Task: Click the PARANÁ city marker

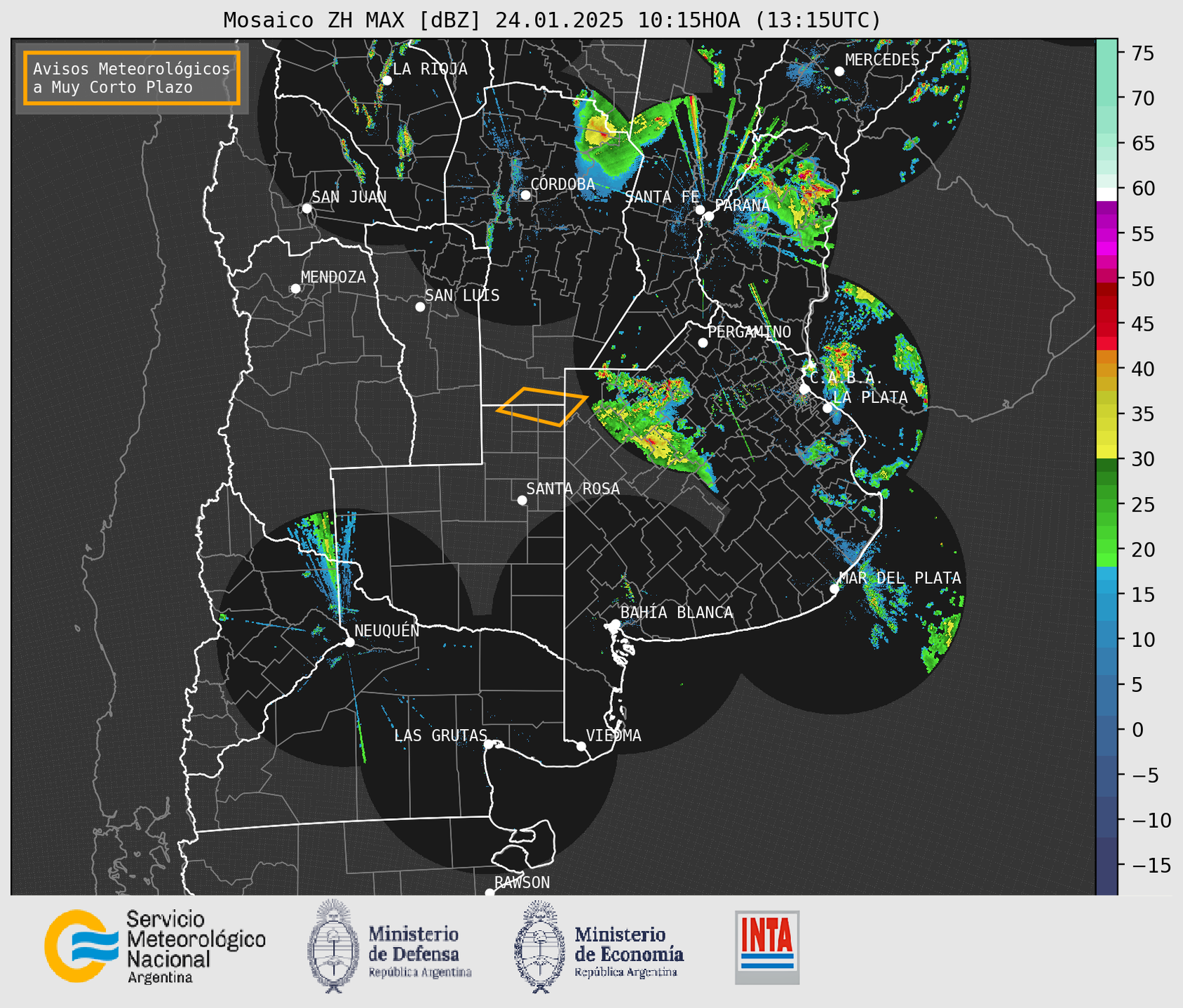Action: pos(709,216)
